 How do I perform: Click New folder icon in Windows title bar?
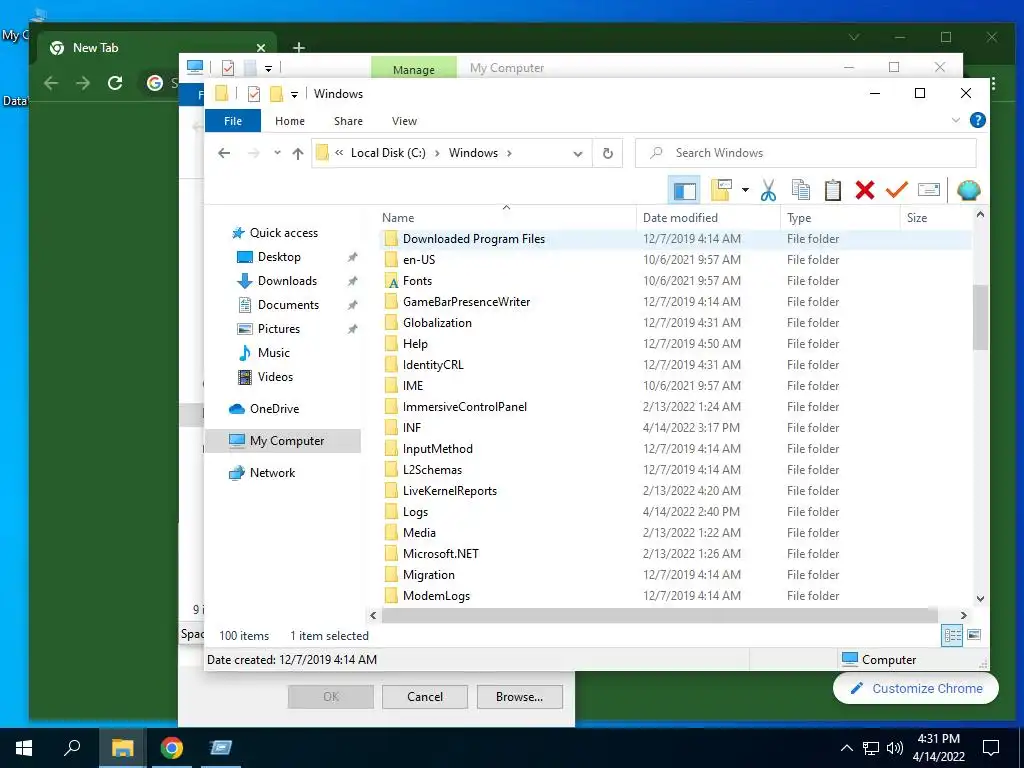[277, 94]
